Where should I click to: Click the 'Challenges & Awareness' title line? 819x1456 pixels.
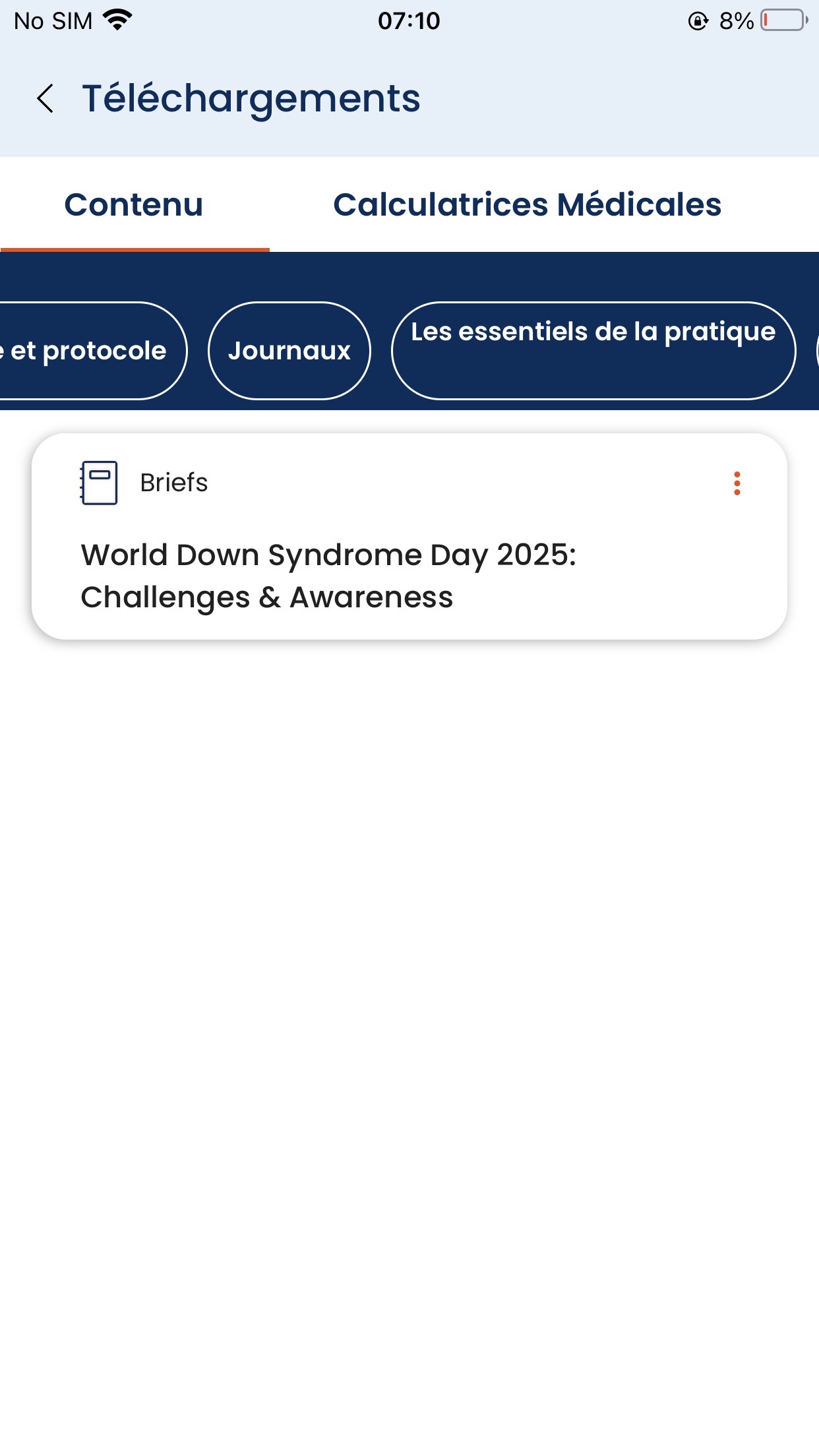click(x=266, y=597)
